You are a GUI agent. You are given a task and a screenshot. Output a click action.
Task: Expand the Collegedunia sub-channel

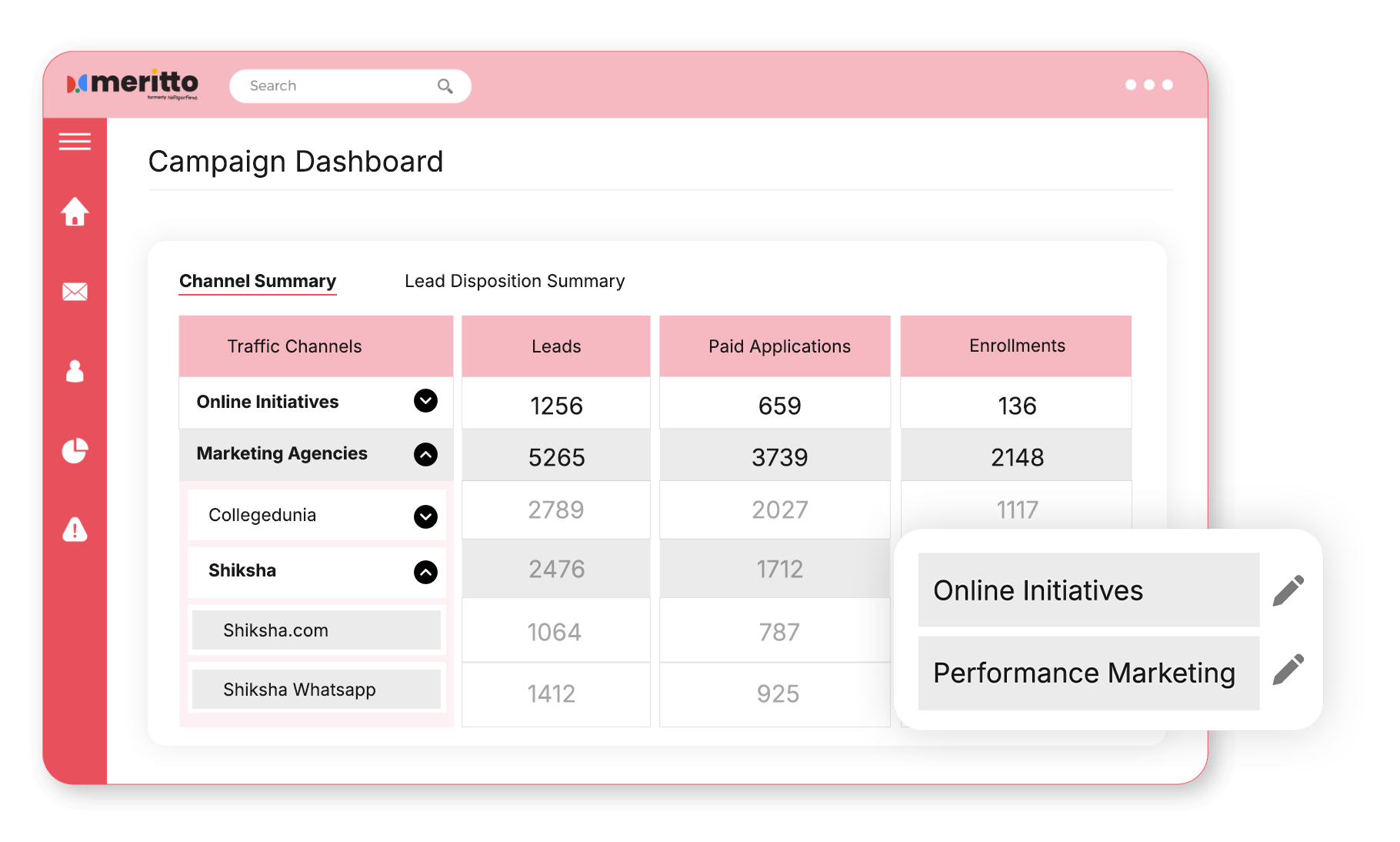425,516
